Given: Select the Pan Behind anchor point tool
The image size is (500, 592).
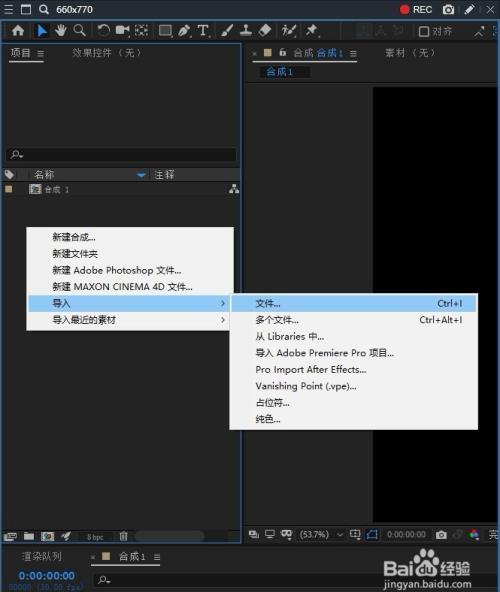Looking at the screenshot, I should [x=141, y=31].
